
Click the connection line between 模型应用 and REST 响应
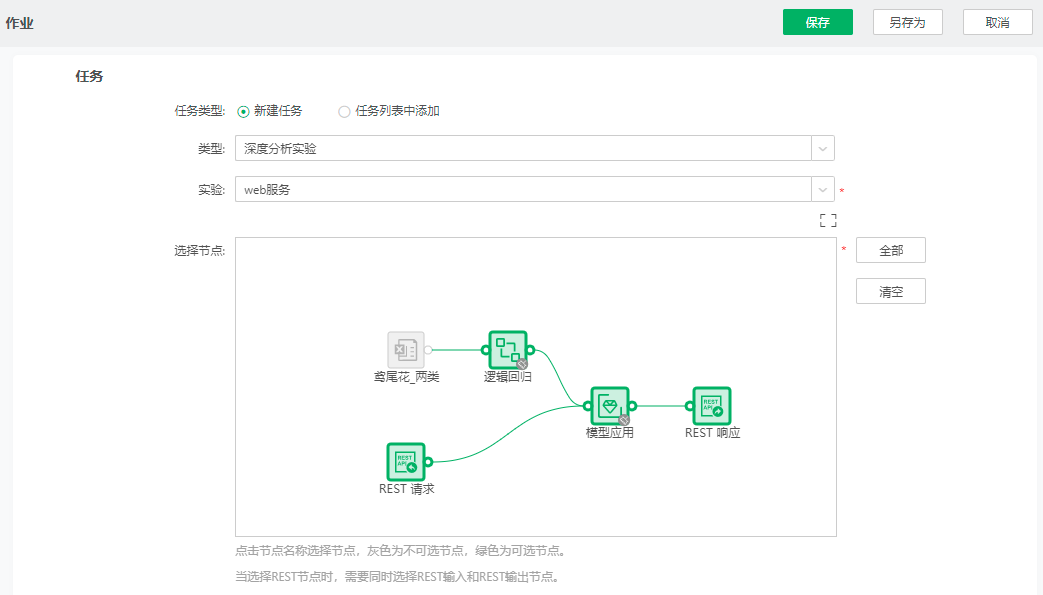661,405
